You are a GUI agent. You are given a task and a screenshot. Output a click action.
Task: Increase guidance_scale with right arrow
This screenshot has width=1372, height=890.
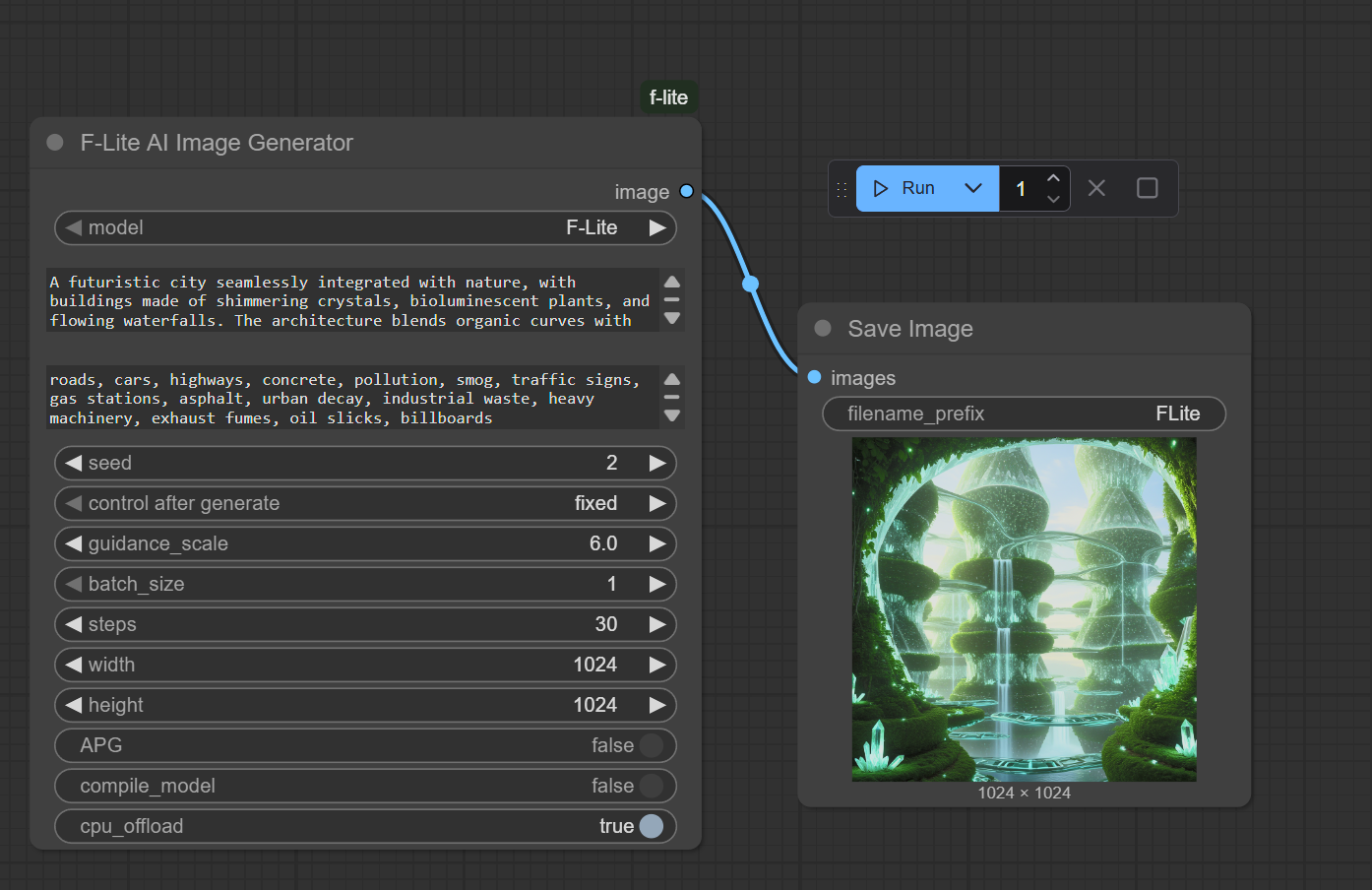pyautogui.click(x=657, y=543)
